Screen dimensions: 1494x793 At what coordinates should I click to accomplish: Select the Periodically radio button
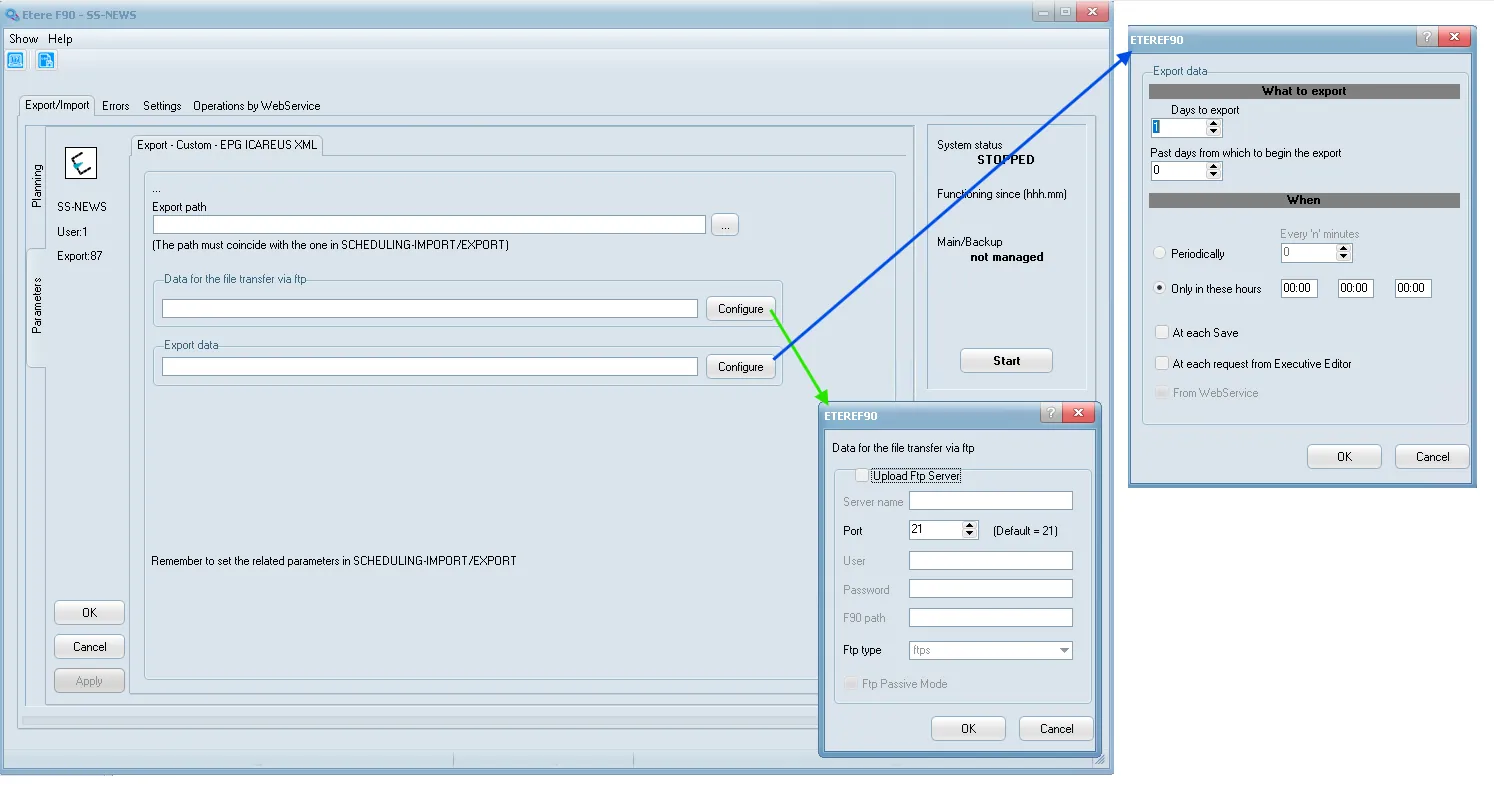point(1160,254)
